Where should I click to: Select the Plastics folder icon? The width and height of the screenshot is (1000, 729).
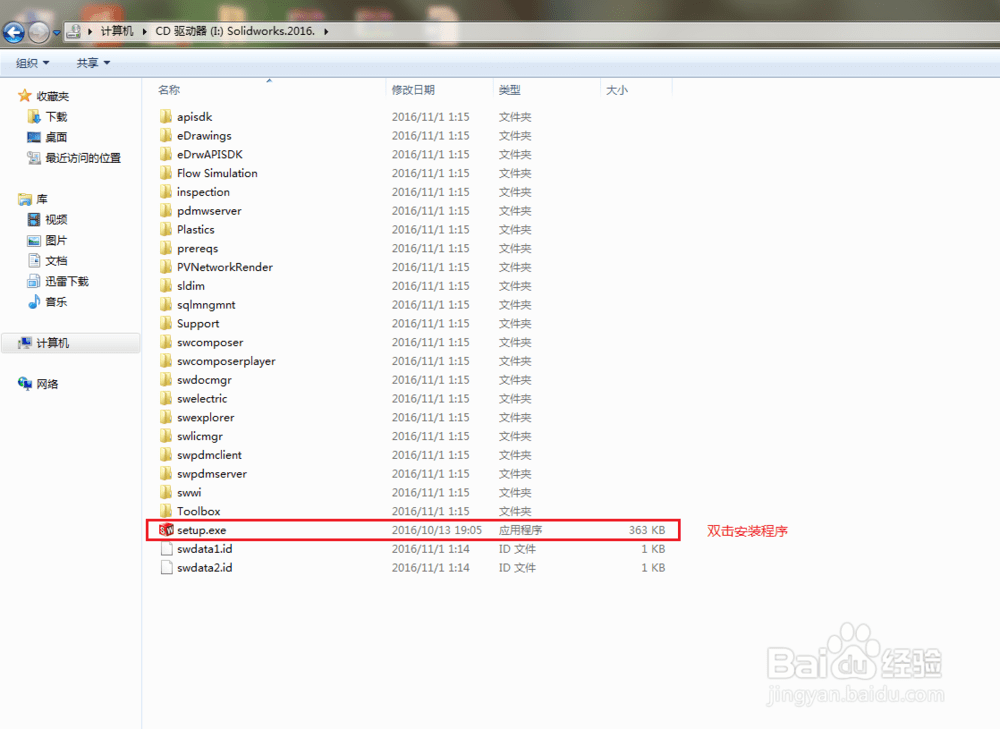tap(166, 229)
